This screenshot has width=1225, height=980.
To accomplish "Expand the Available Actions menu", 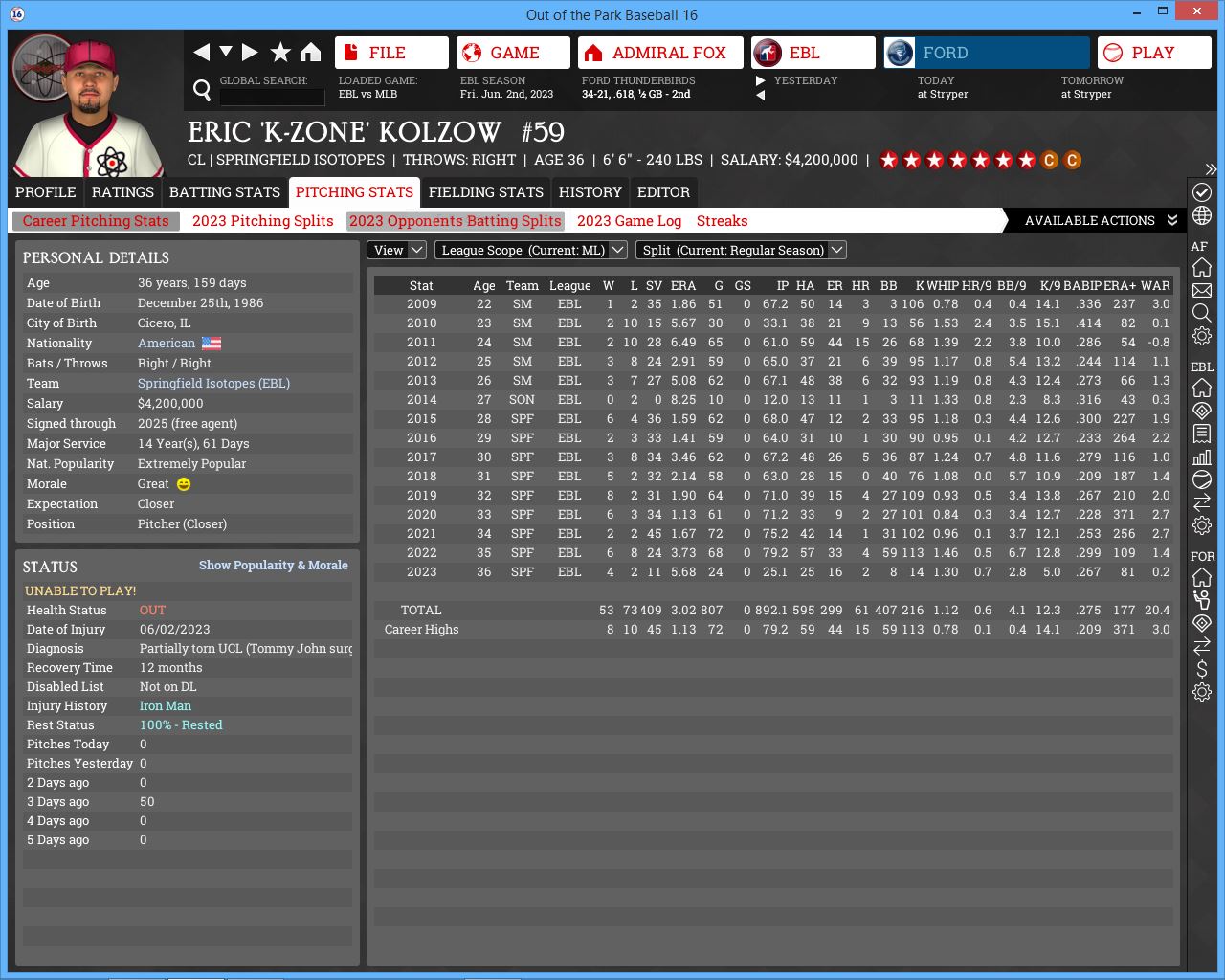I will click(1101, 221).
